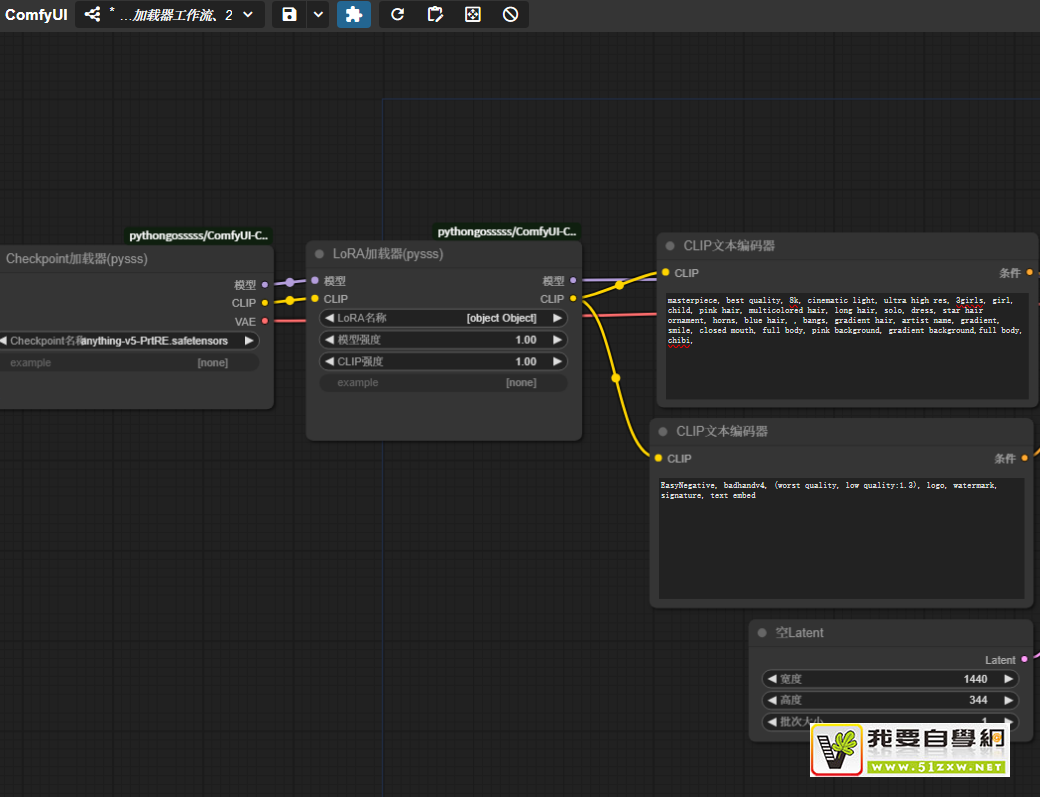Click into the negative prompt text box
1040x797 pixels.
tap(840, 540)
